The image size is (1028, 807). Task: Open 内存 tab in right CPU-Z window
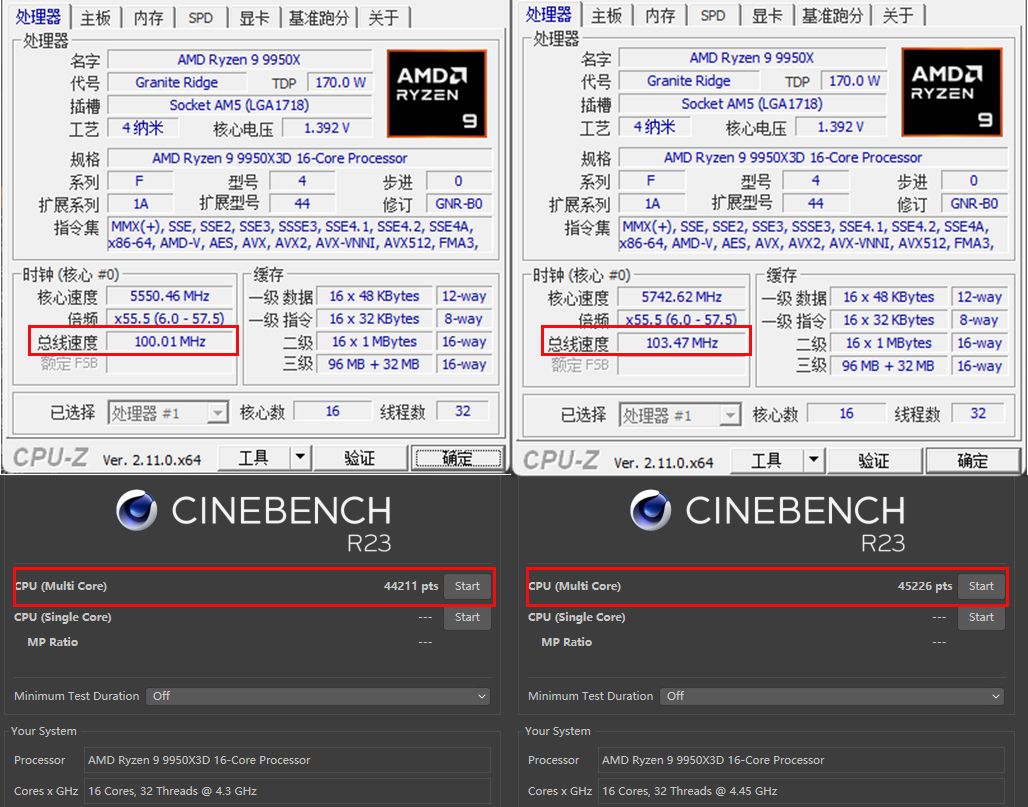(660, 15)
